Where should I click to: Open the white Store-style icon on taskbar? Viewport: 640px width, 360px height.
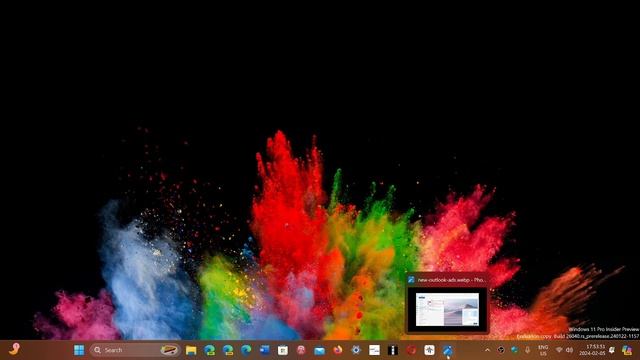coord(282,350)
